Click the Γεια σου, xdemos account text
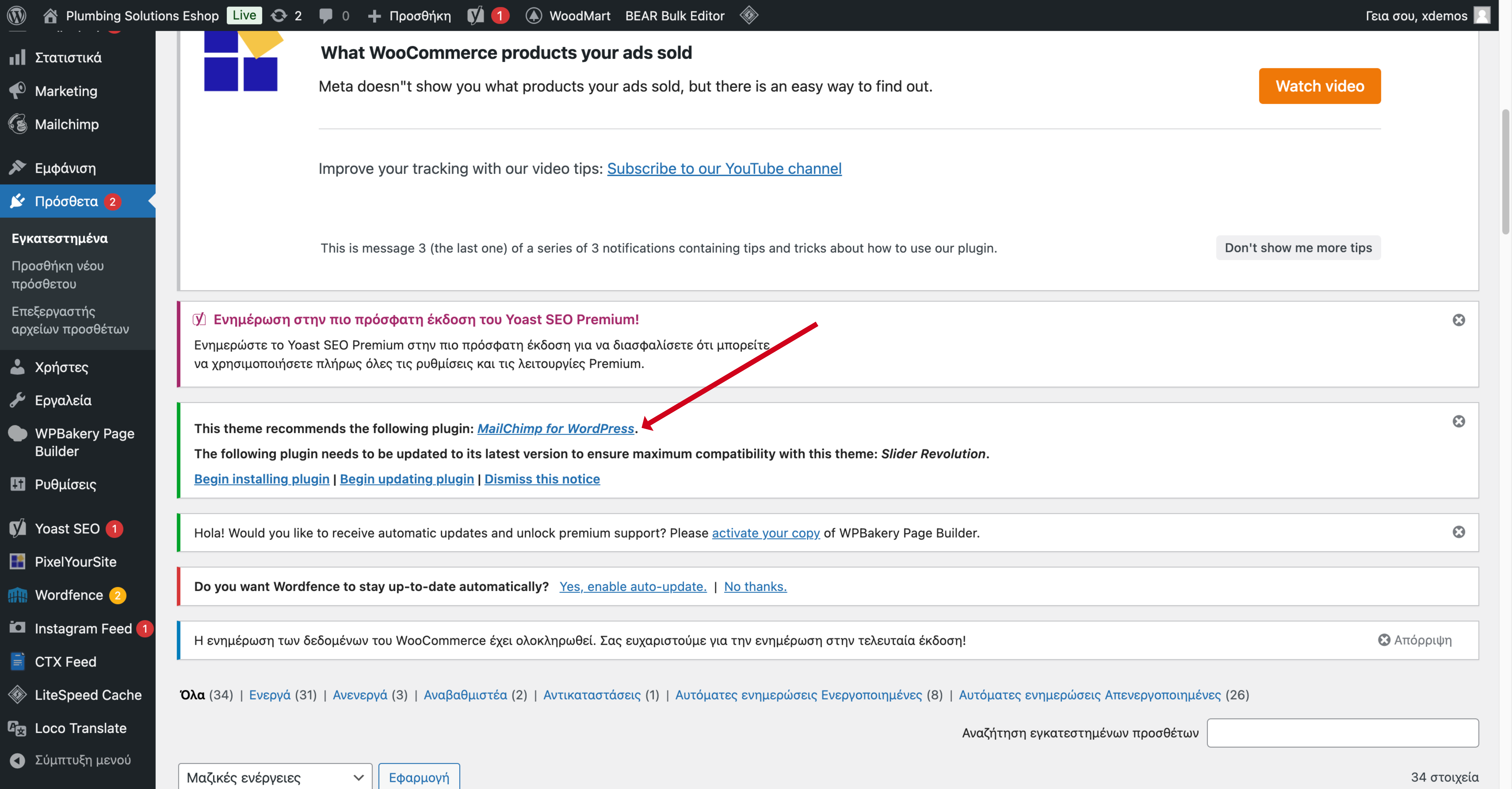The image size is (1512, 789). [1416, 16]
